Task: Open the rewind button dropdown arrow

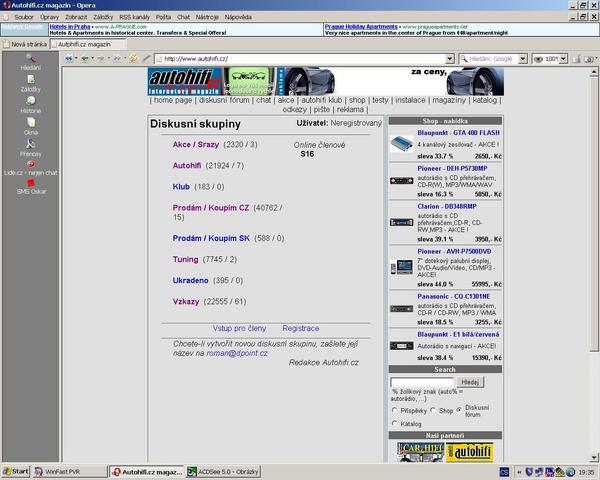Action: pos(76,59)
